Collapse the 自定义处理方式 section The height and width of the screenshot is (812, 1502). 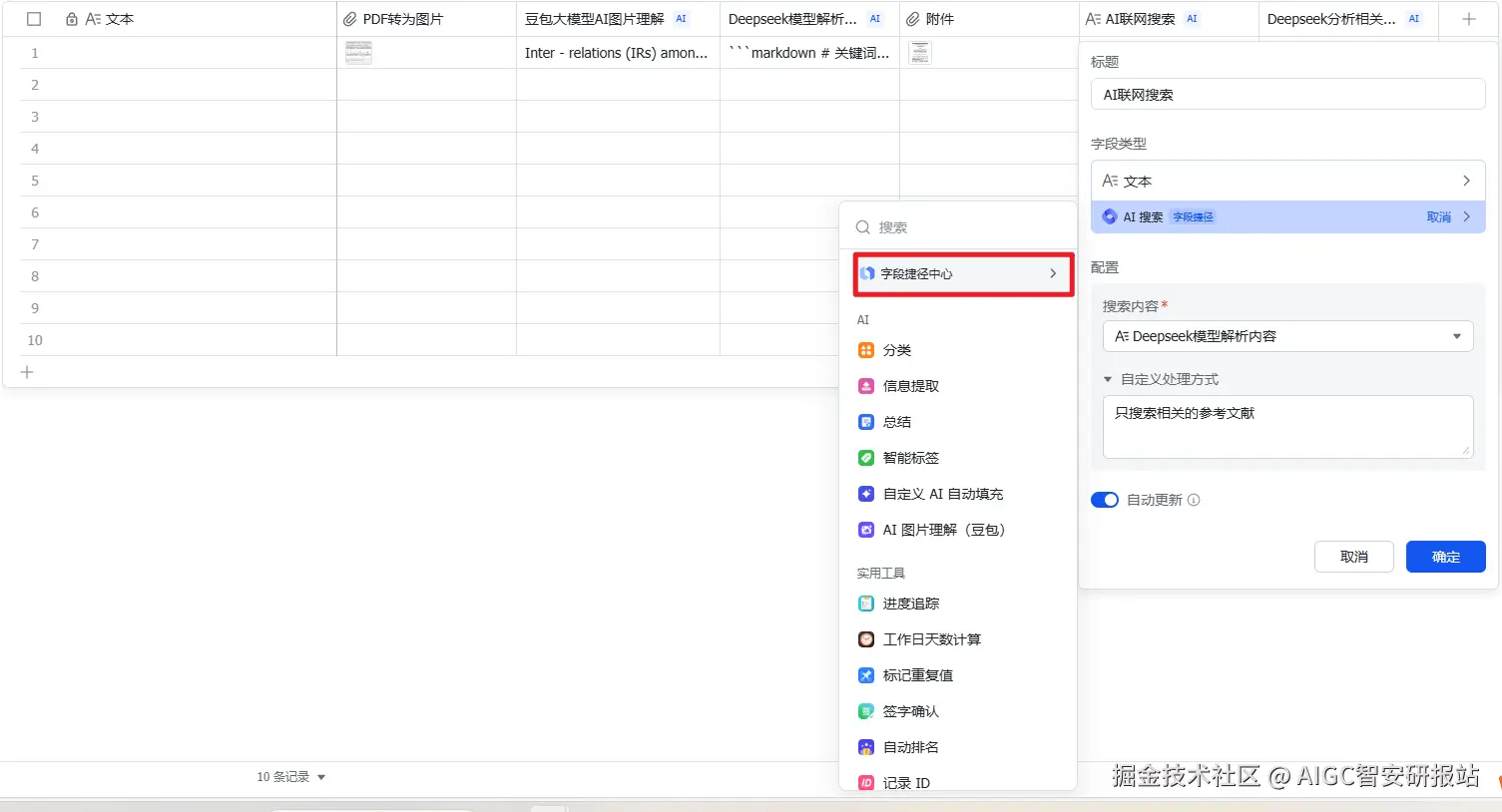[1108, 379]
